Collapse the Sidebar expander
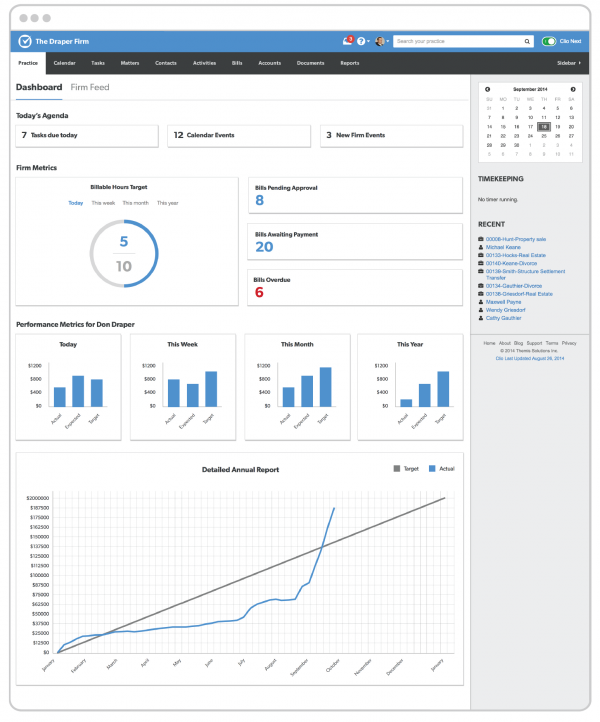 pyautogui.click(x=569, y=63)
